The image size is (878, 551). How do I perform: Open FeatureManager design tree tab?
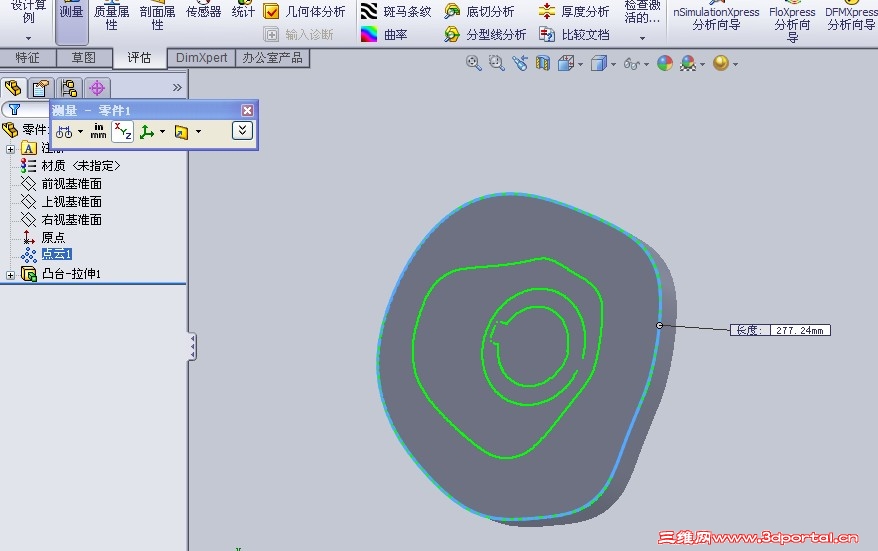[x=13, y=88]
